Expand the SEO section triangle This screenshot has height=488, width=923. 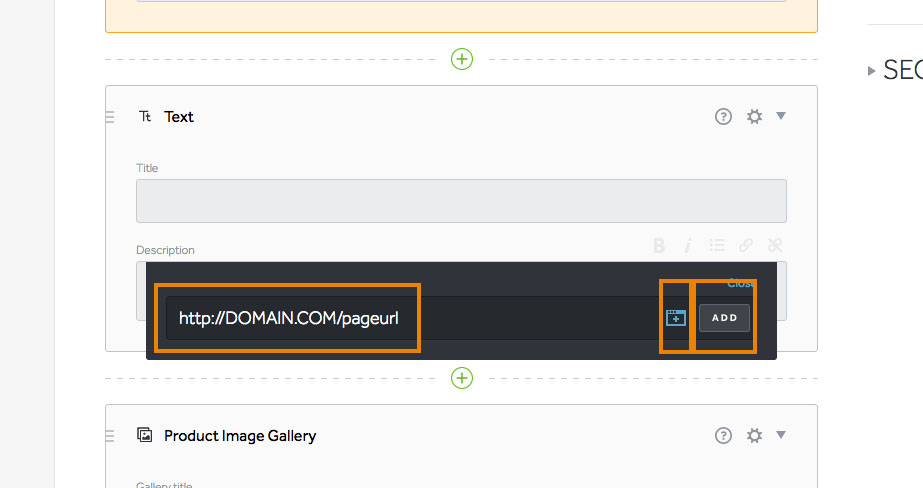871,71
